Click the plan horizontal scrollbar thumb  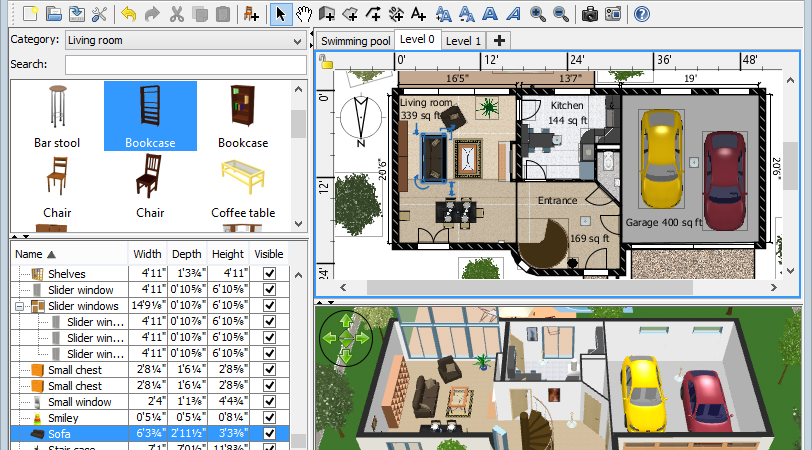coord(529,287)
